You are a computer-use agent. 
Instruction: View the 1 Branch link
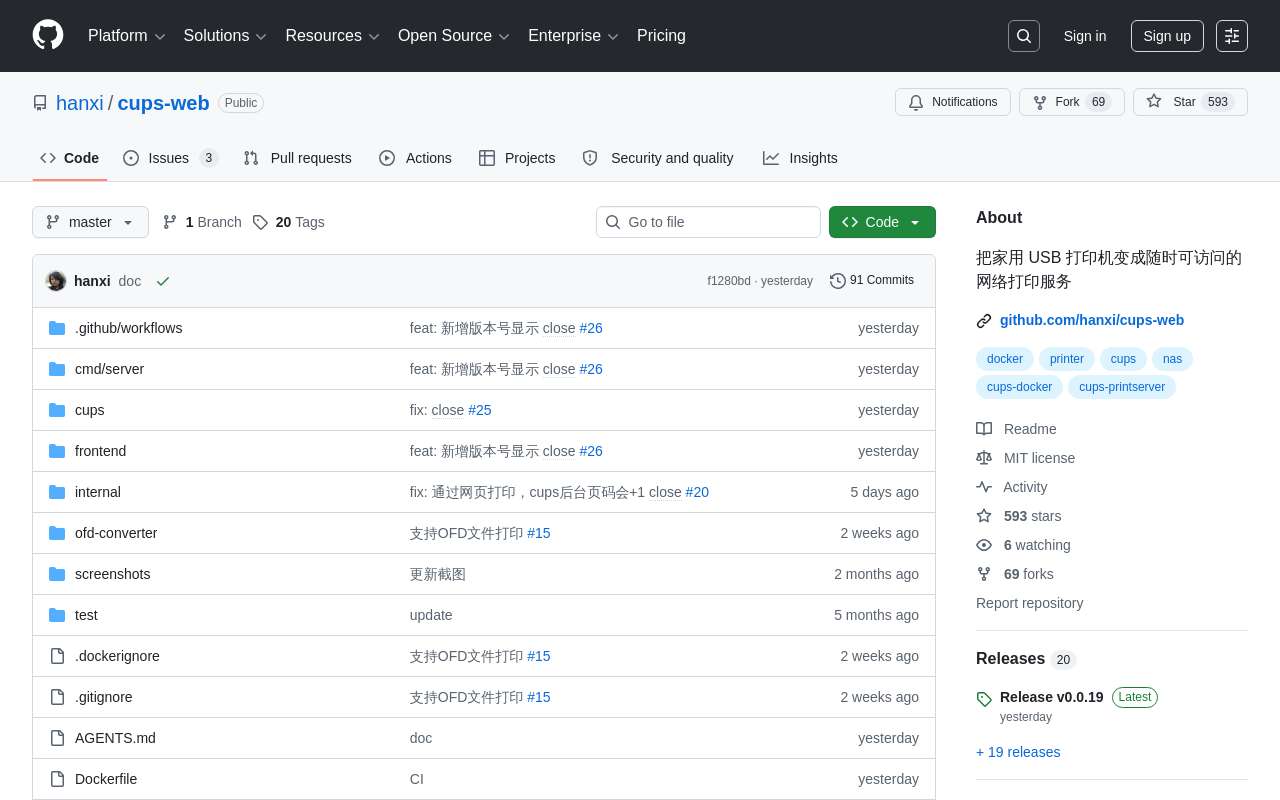(x=202, y=222)
